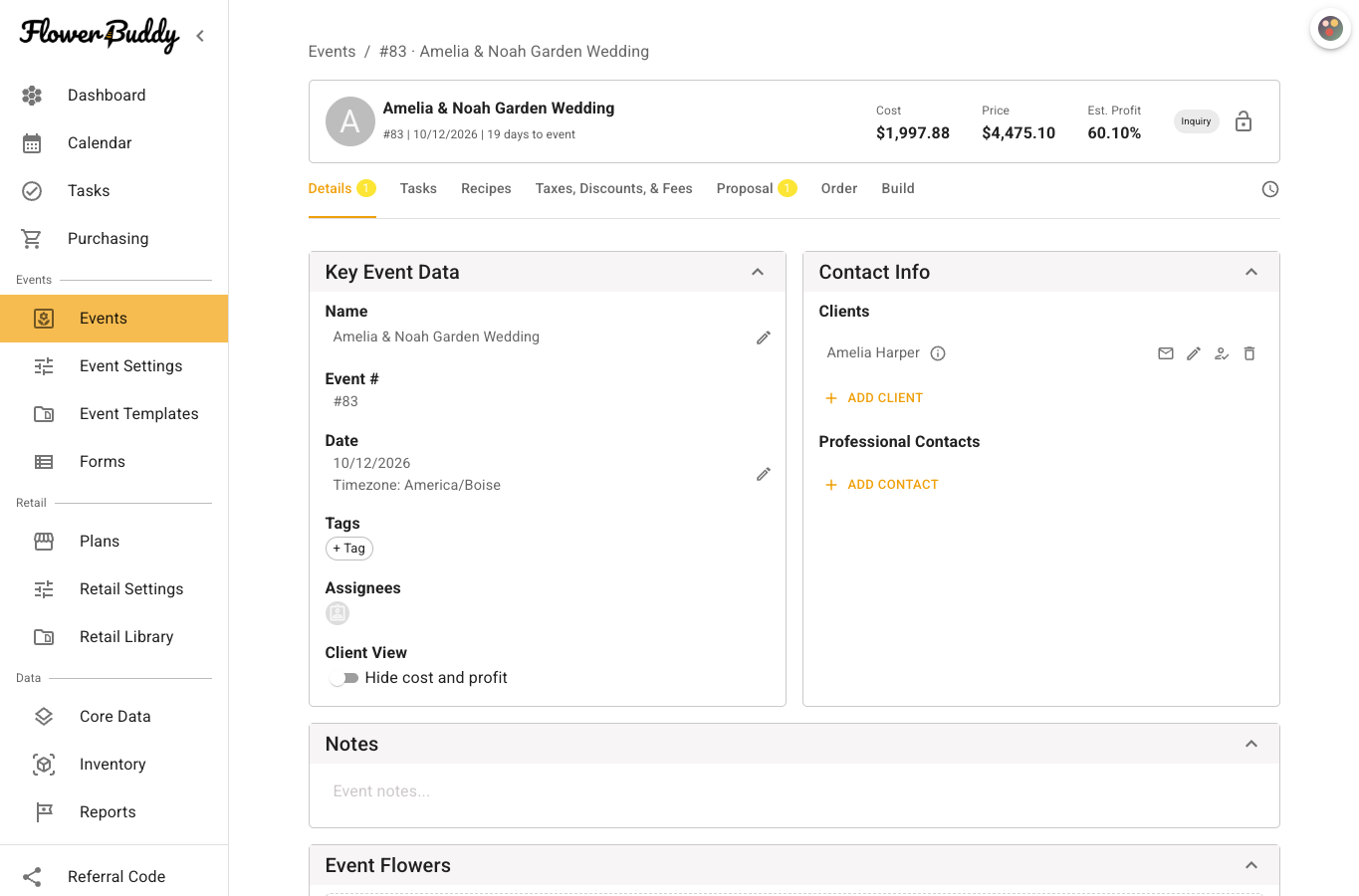Click the lock icon in event header

point(1244,121)
